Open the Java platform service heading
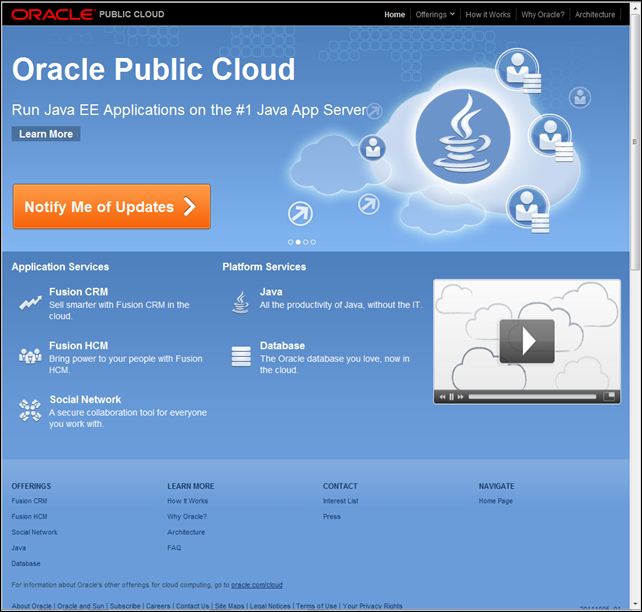The image size is (642, 612). click(x=271, y=292)
